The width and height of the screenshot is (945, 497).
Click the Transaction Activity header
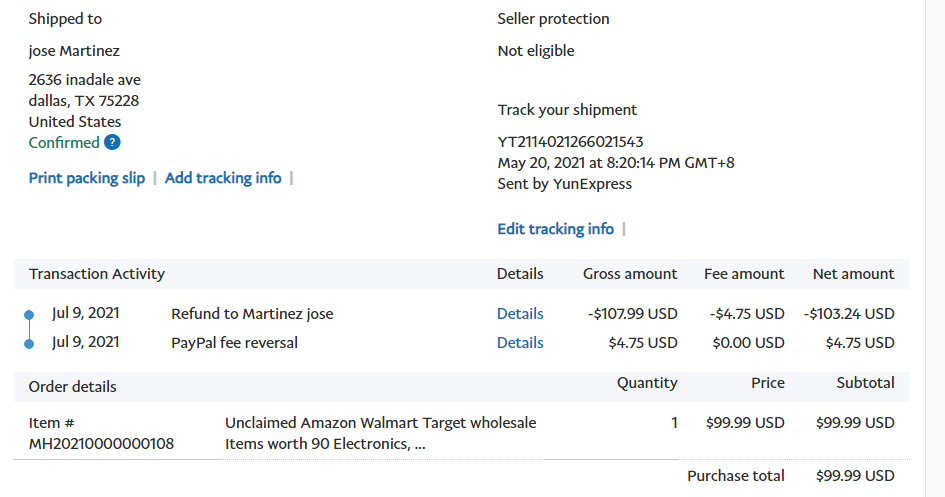pos(97,274)
